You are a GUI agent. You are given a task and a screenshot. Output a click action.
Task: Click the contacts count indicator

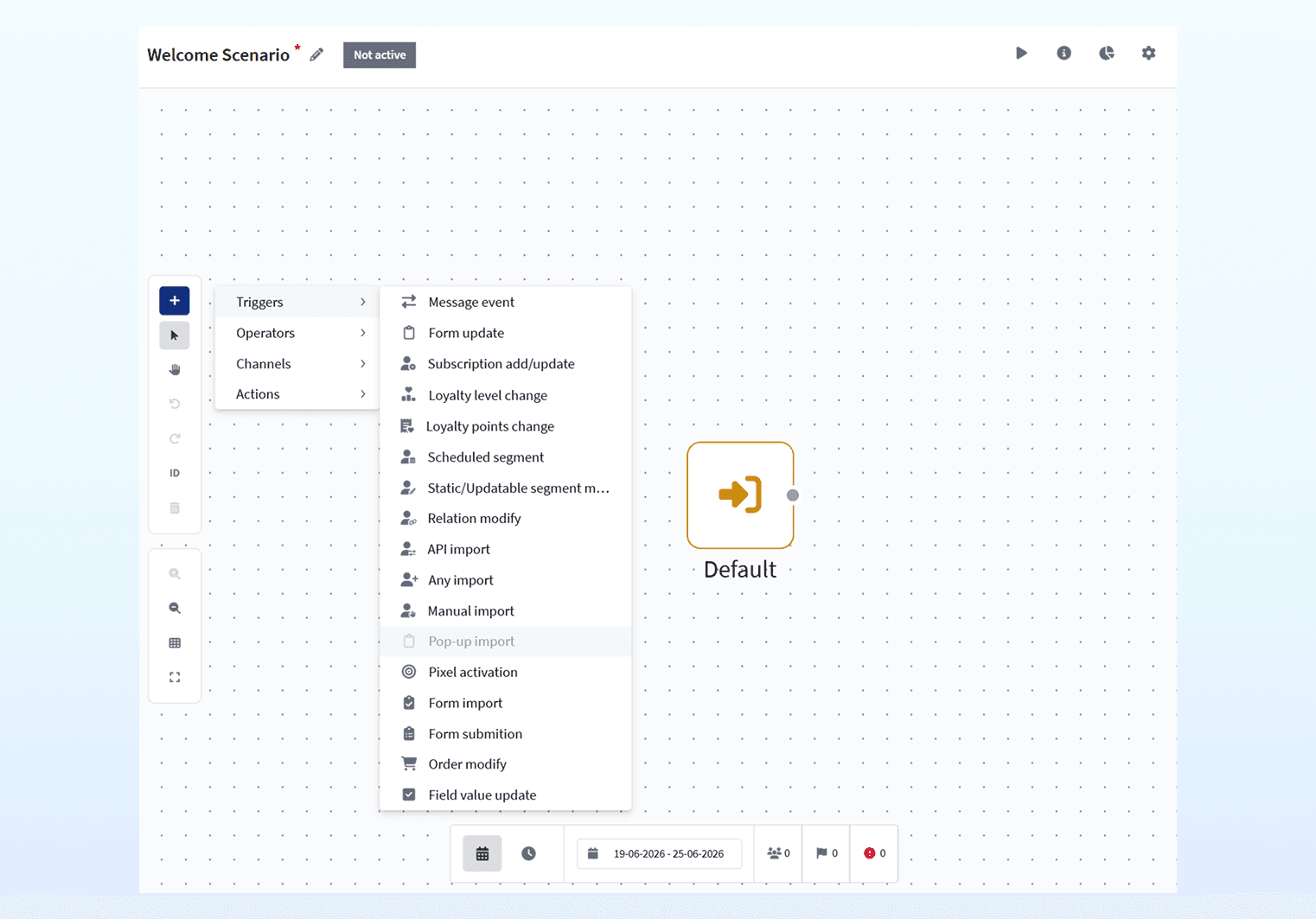[778, 853]
